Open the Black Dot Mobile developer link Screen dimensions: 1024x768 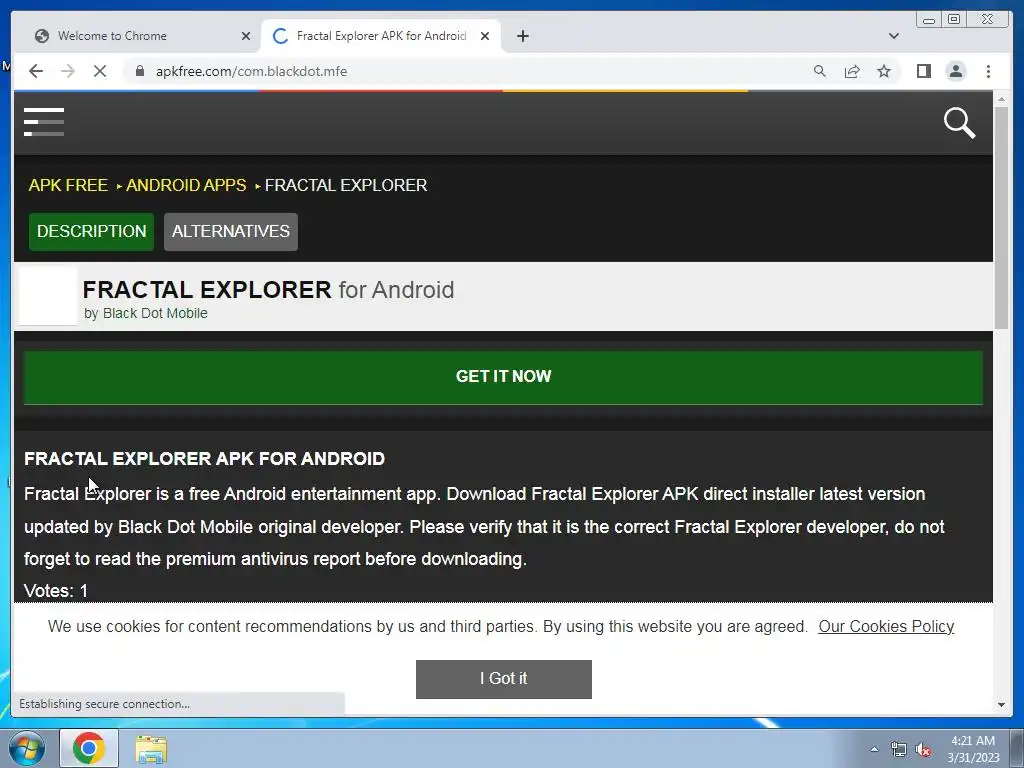click(155, 313)
